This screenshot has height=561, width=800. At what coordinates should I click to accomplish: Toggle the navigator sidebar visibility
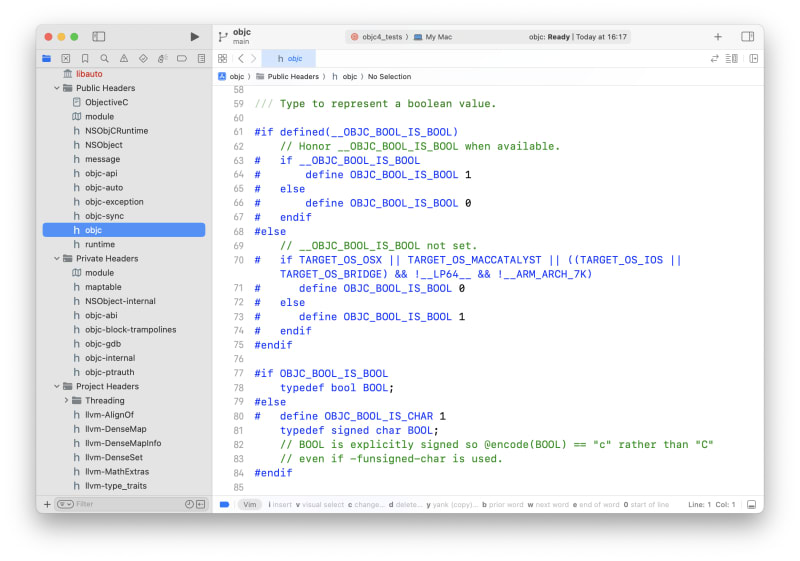(98, 37)
